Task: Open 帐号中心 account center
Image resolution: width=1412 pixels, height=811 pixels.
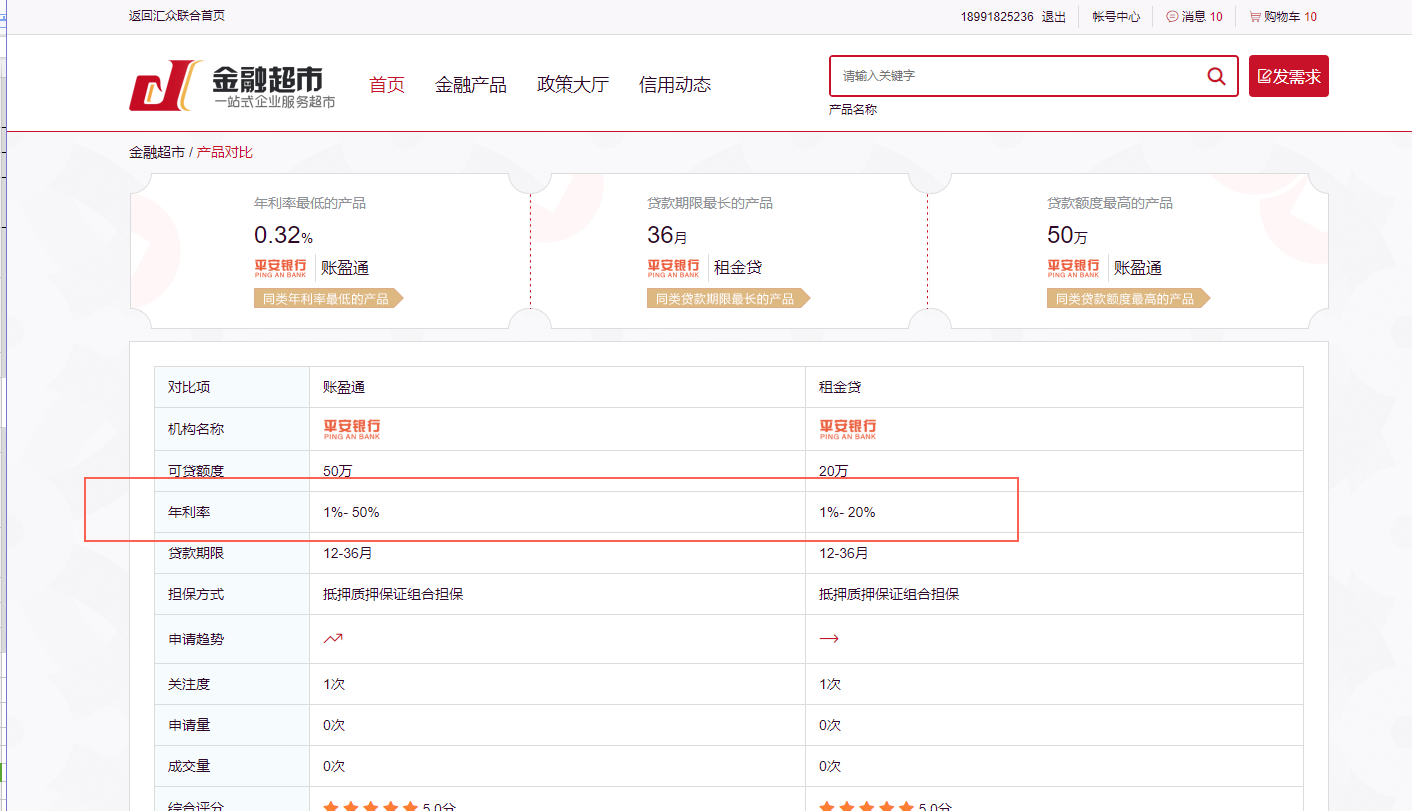Action: click(x=1116, y=17)
